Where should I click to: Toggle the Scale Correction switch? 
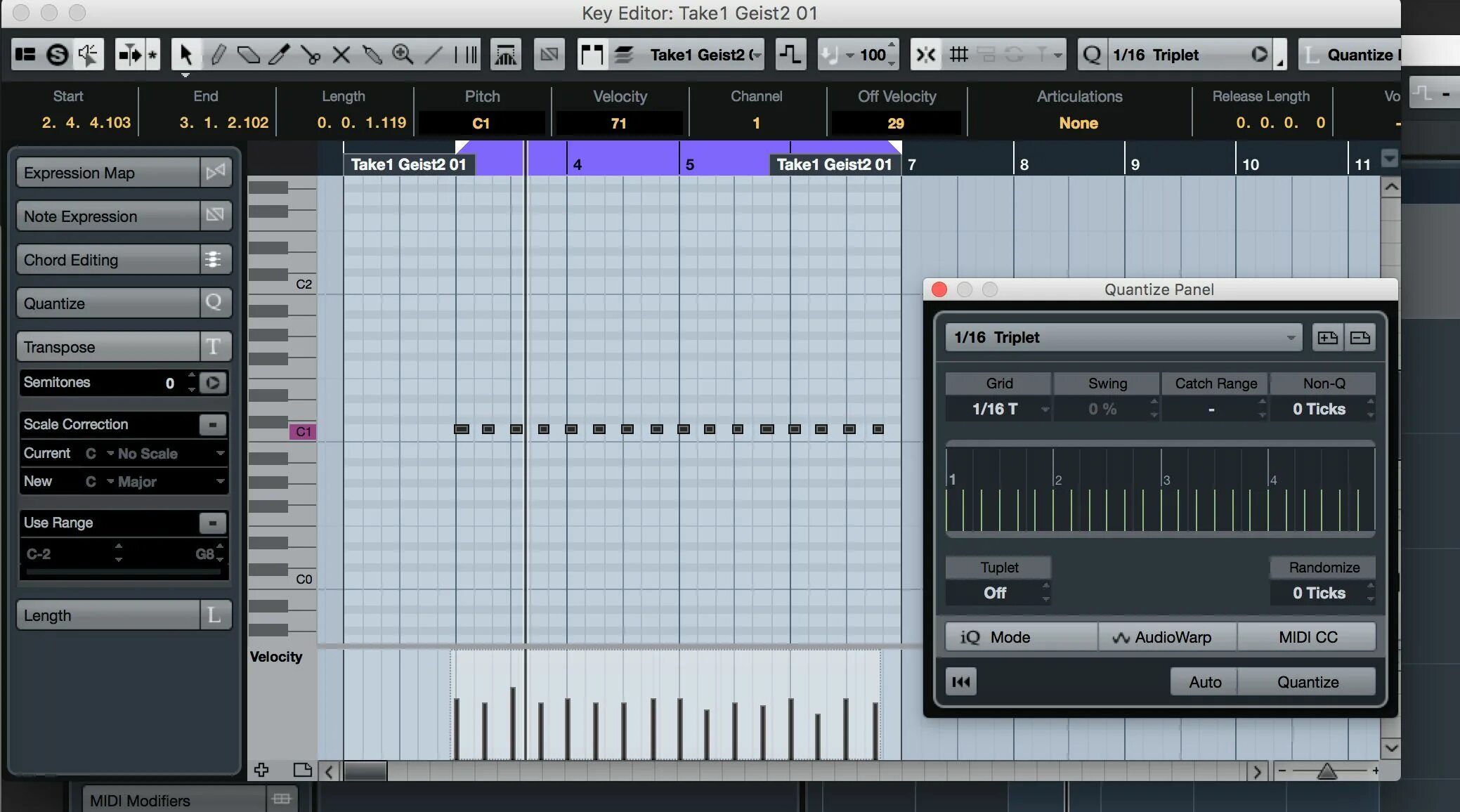tap(213, 424)
